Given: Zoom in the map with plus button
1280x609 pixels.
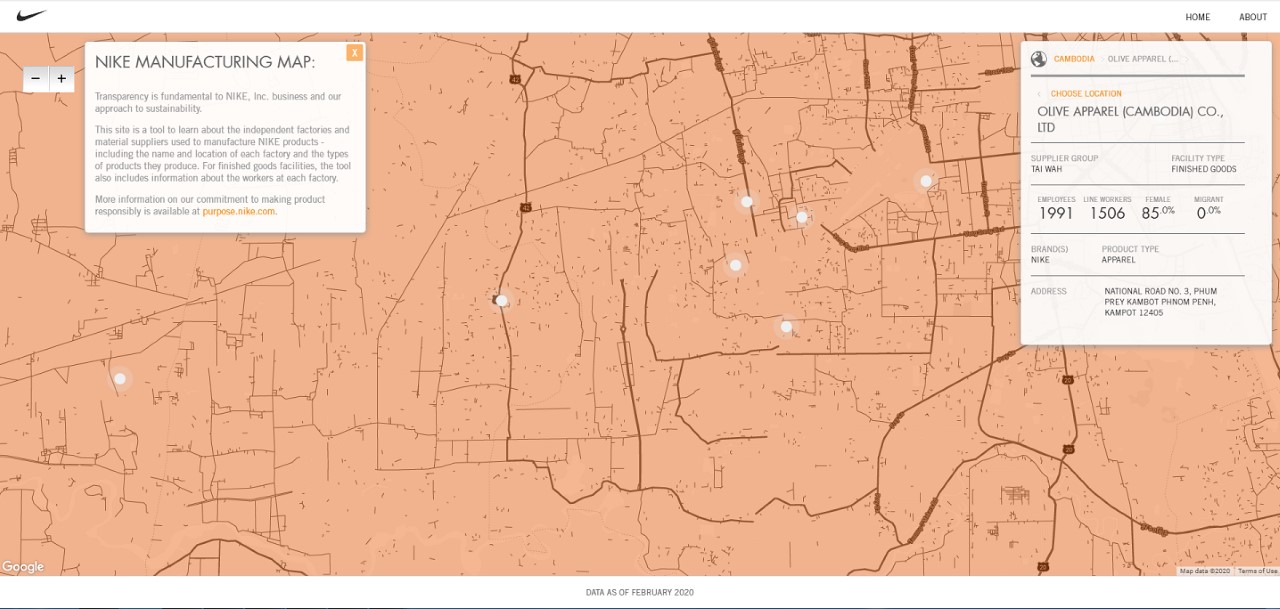Looking at the screenshot, I should [62, 79].
